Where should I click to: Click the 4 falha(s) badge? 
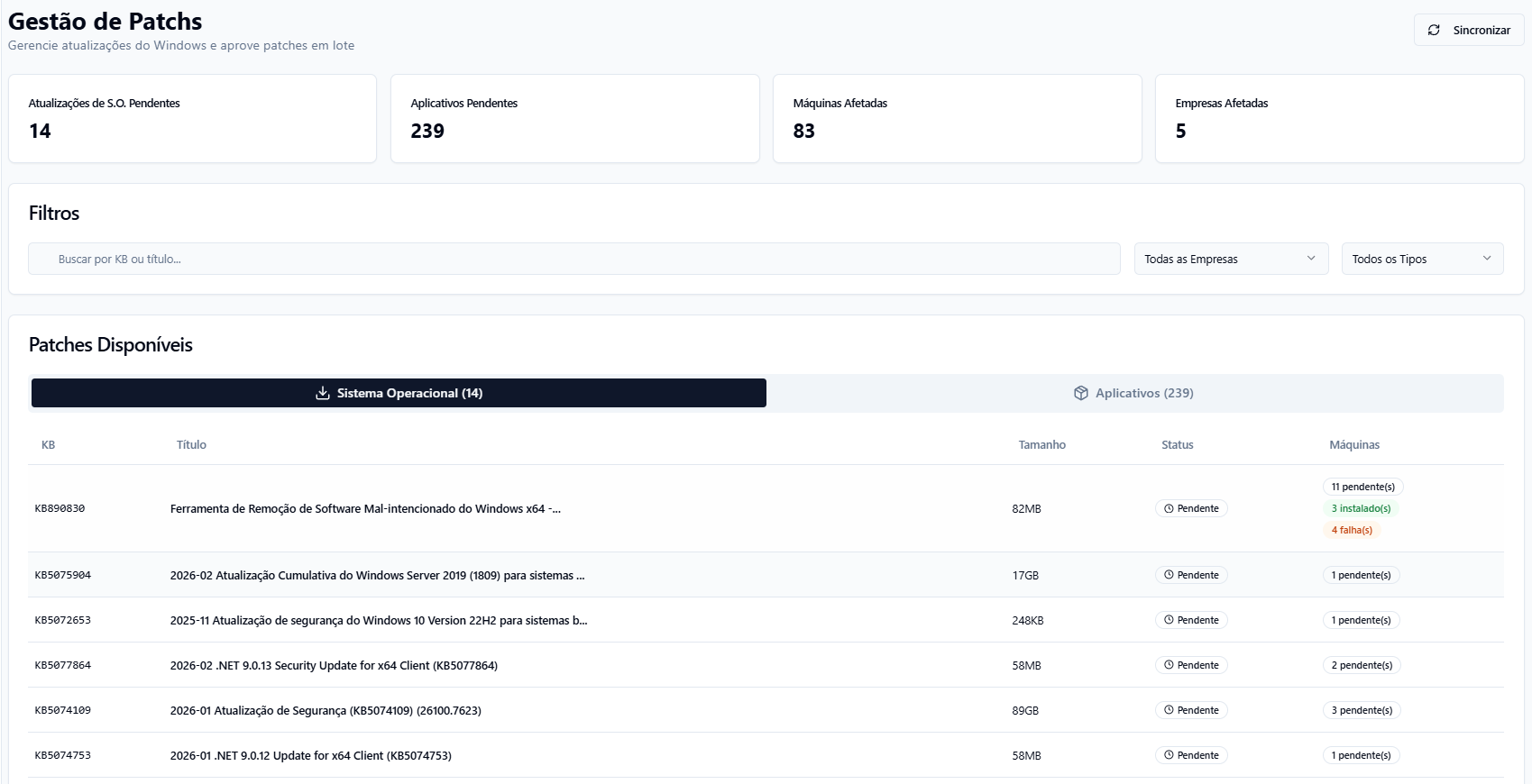[1352, 531]
